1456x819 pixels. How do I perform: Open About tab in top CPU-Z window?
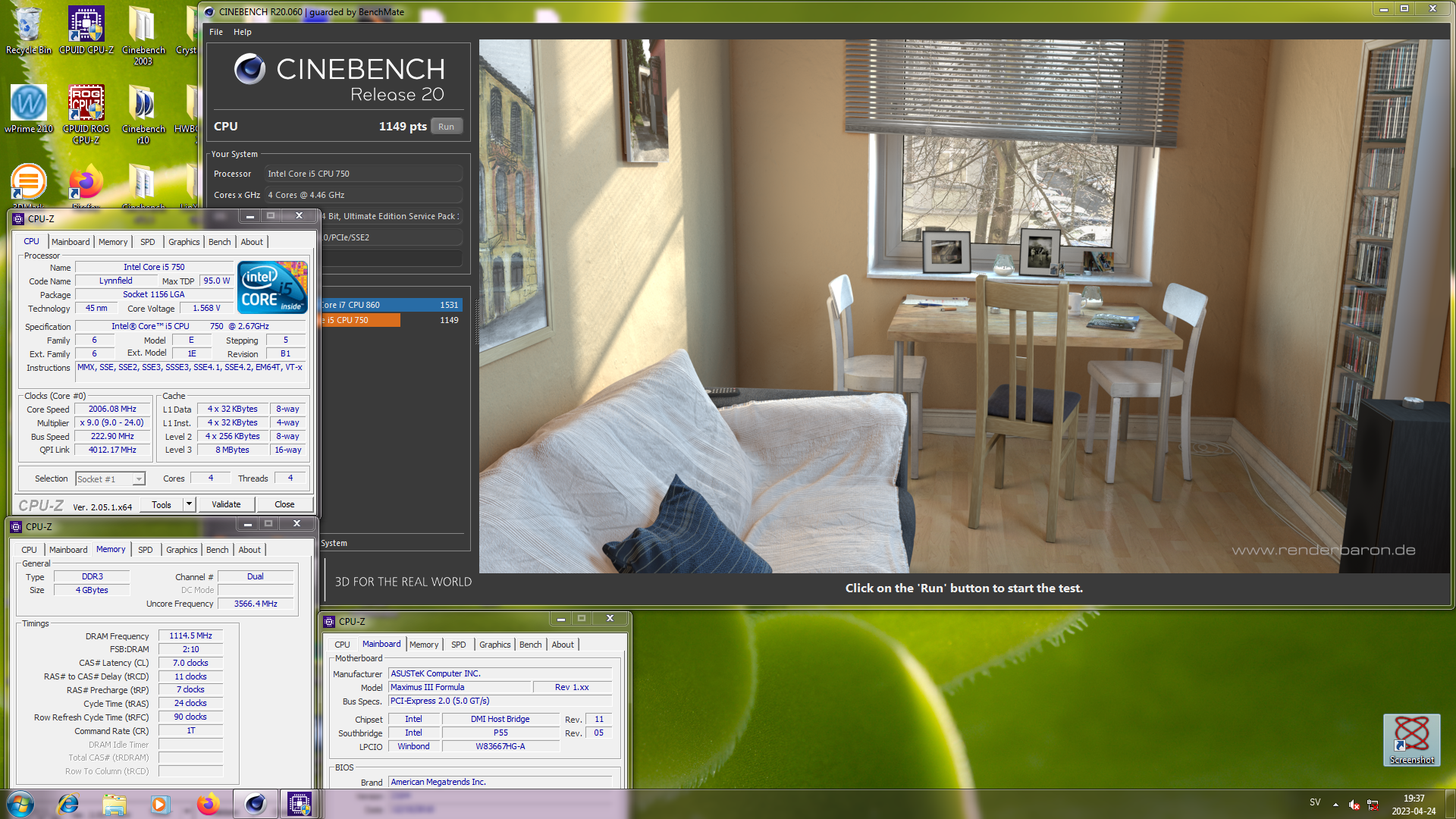(x=252, y=242)
